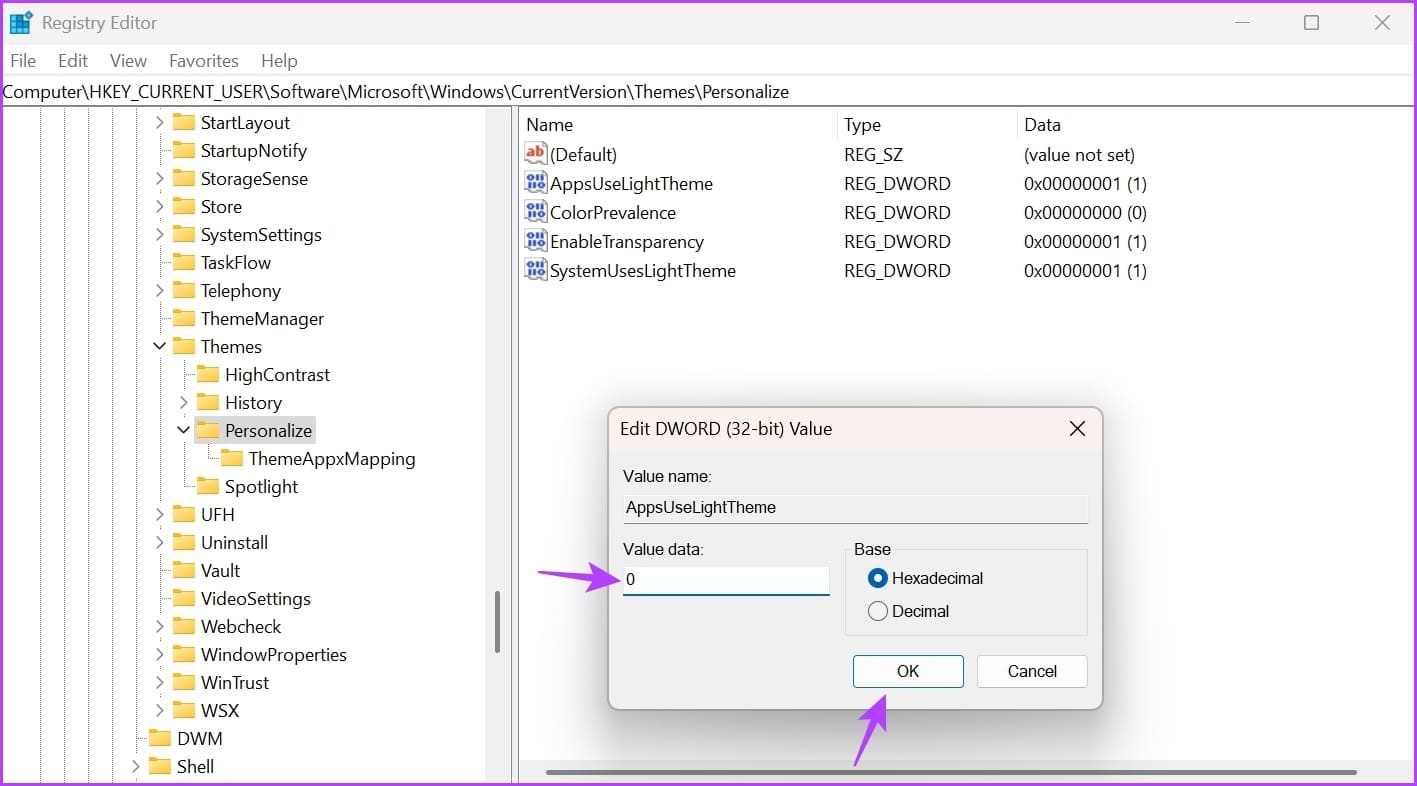The width and height of the screenshot is (1417, 786).
Task: Click the TaskFlow folder icon
Action: point(184,262)
